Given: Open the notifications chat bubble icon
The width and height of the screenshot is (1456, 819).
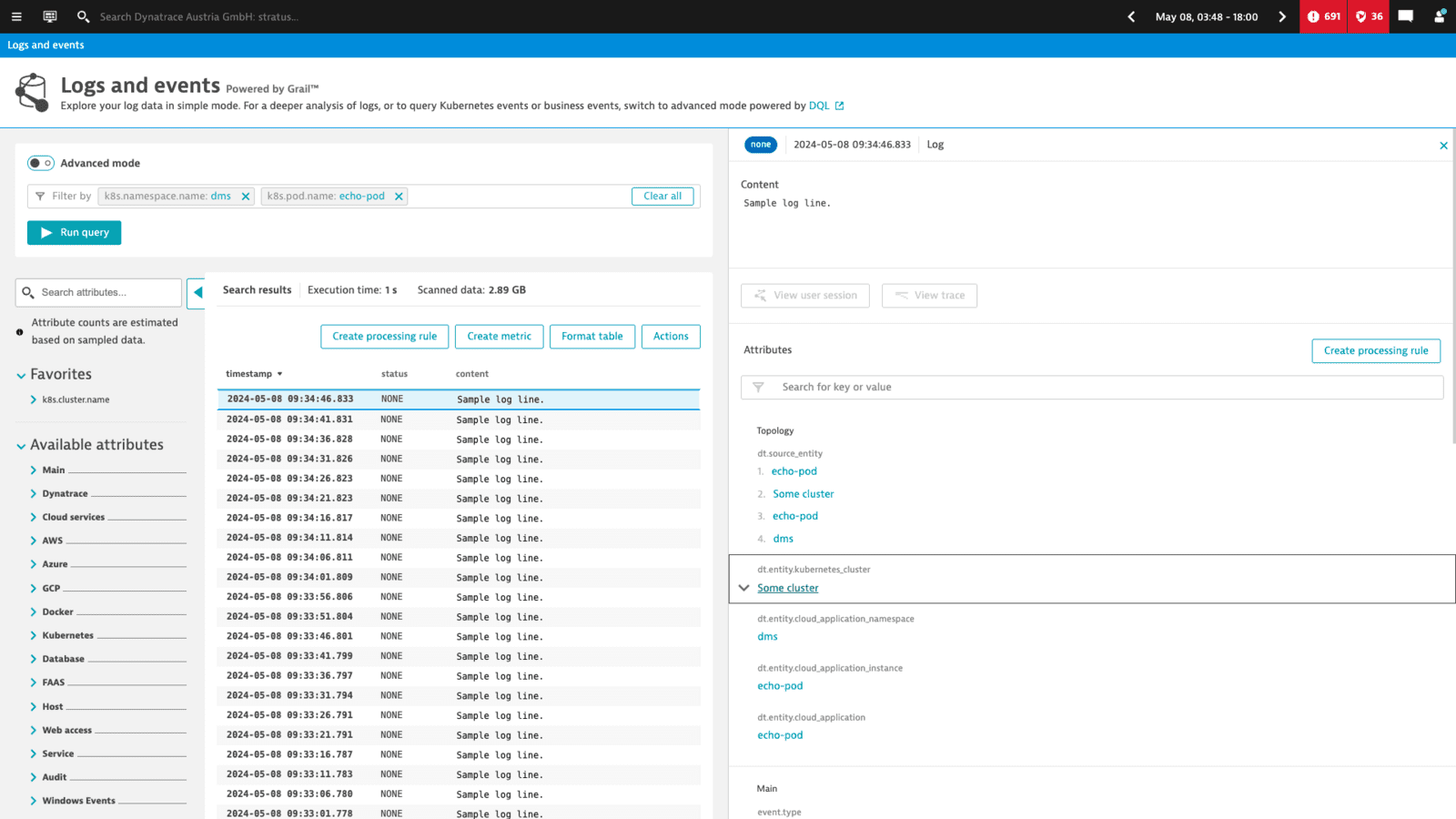Looking at the screenshot, I should click(1406, 16).
